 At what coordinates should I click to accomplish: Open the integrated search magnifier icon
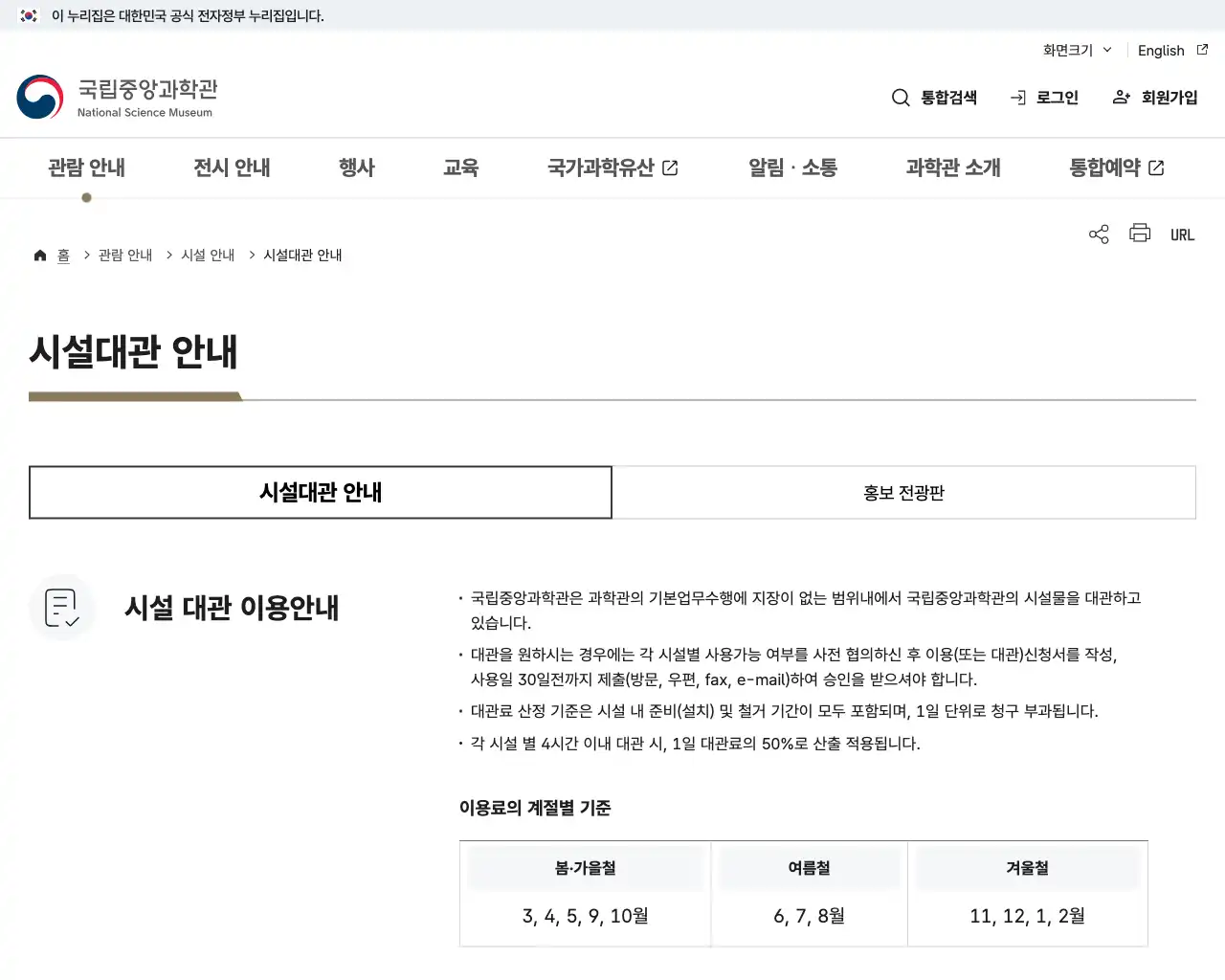pos(901,97)
